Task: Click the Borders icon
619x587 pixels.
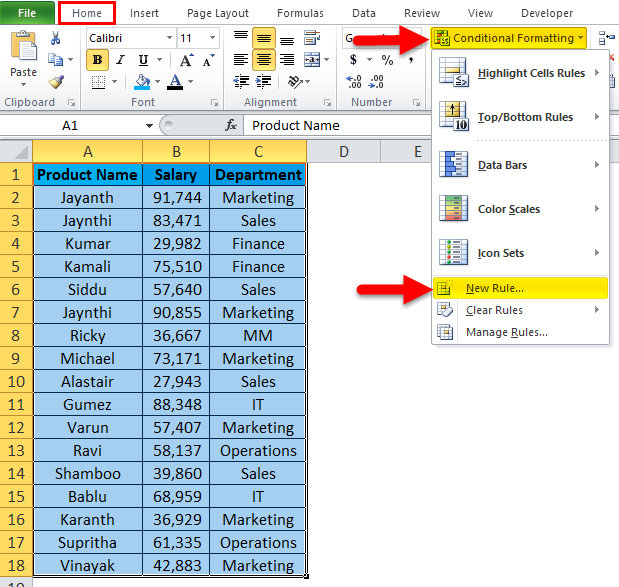Action: tap(98, 82)
